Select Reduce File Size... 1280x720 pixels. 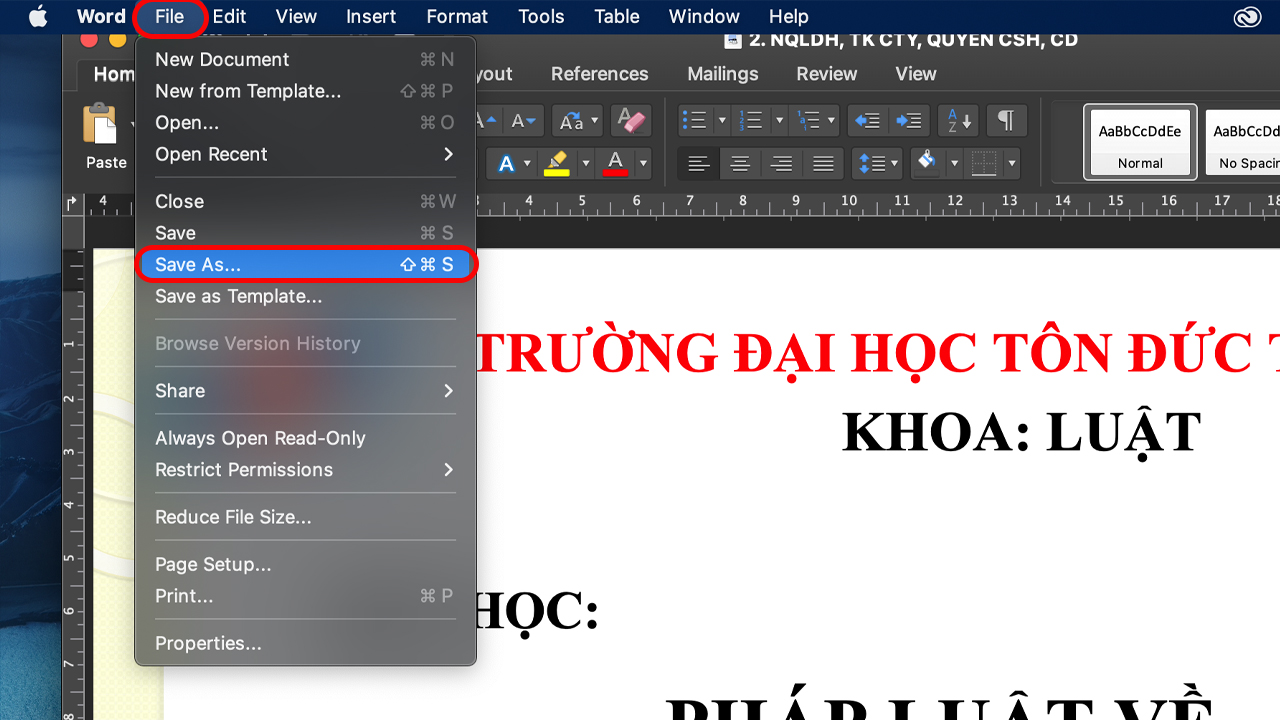pos(305,517)
